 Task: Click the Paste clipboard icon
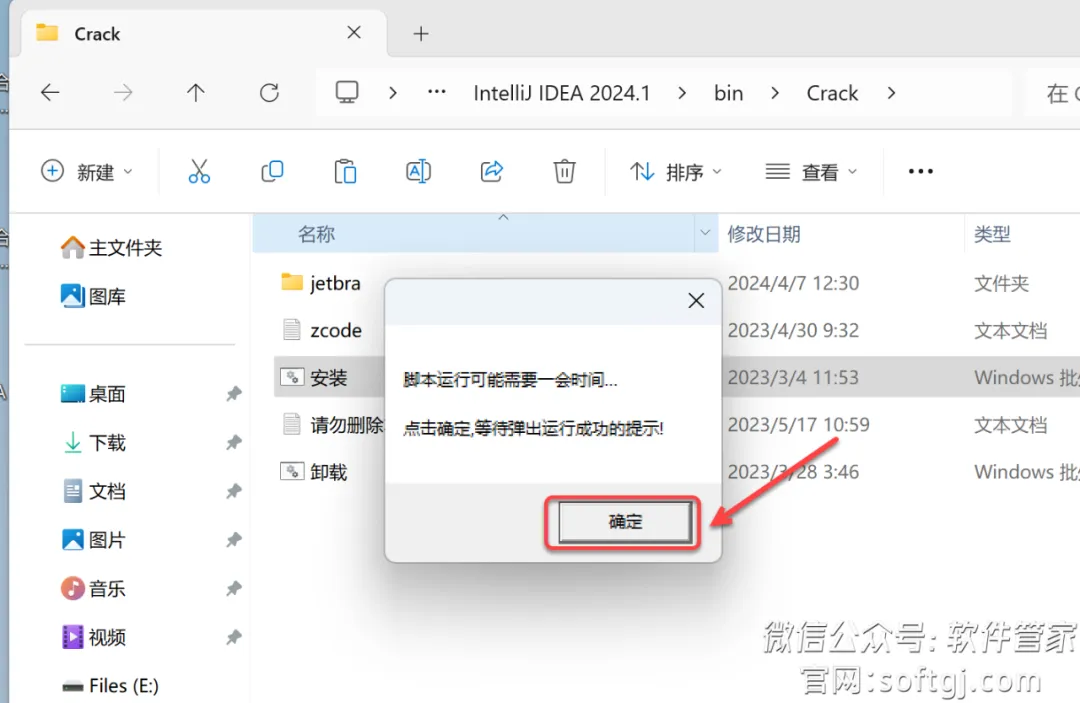coord(345,171)
